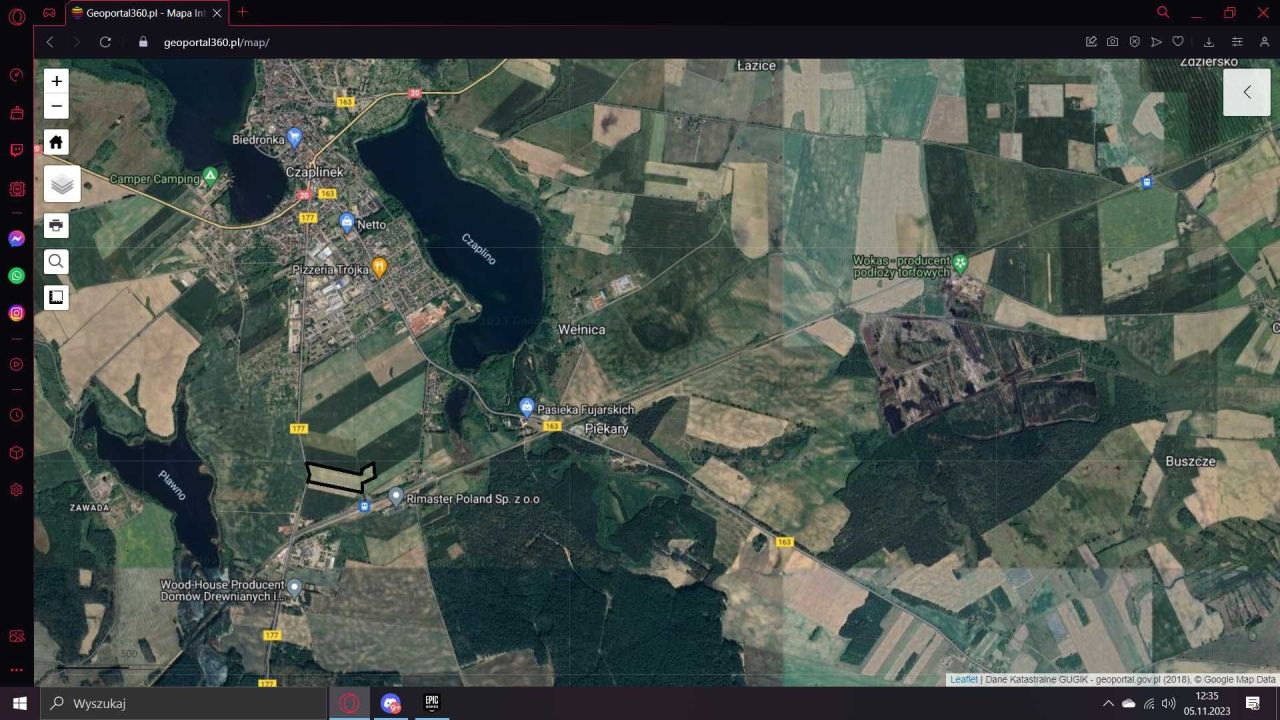
Task: Open a new browser tab
Action: tap(242, 12)
